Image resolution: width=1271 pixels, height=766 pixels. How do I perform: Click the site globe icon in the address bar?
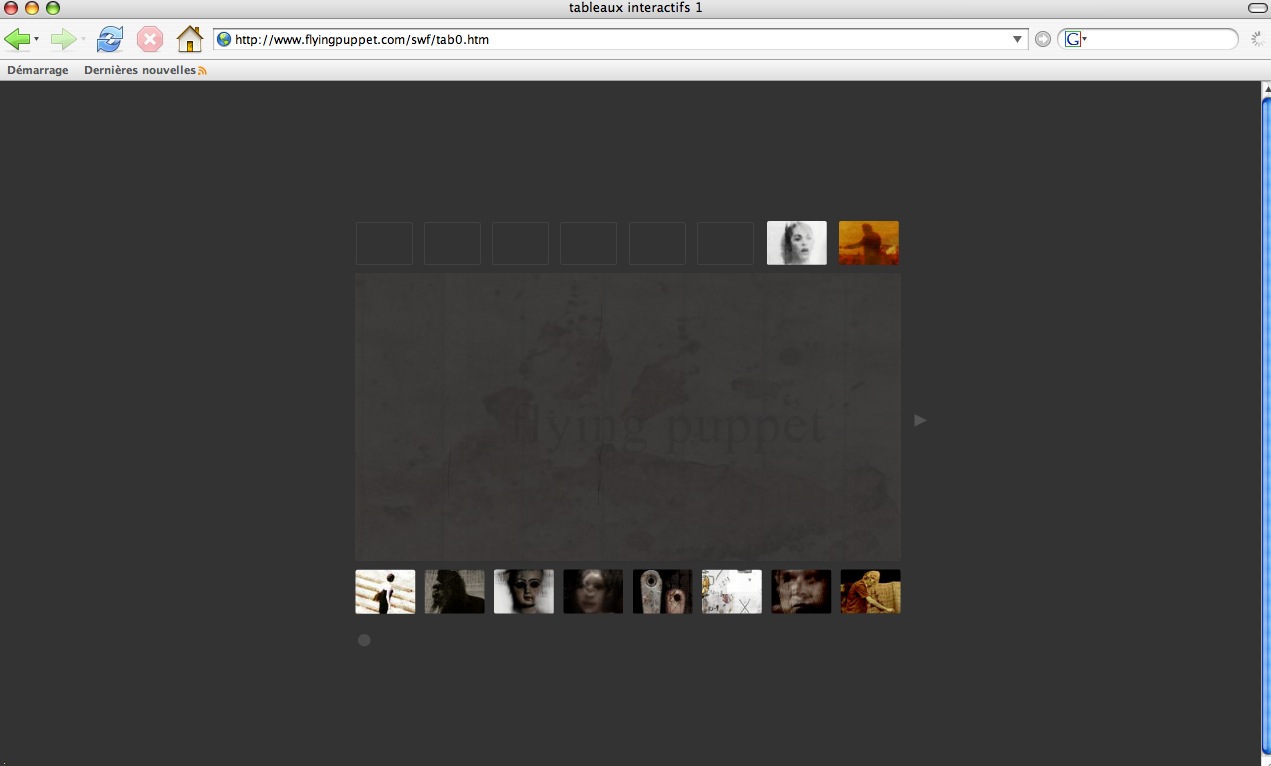224,39
